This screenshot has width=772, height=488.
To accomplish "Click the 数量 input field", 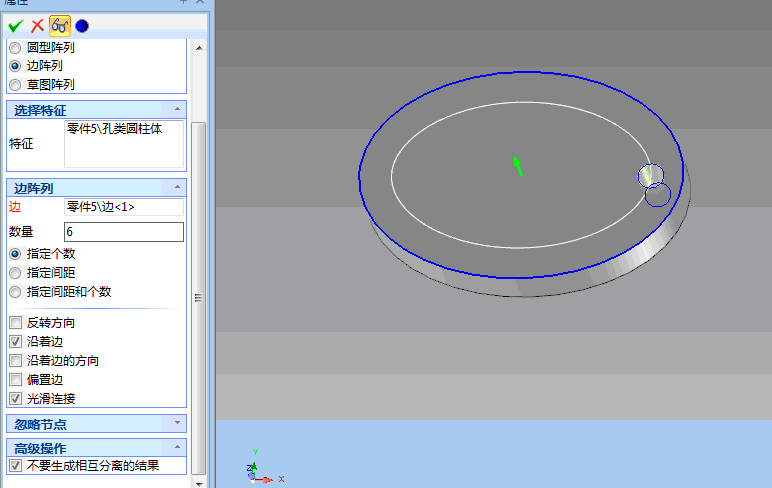I will click(x=123, y=232).
